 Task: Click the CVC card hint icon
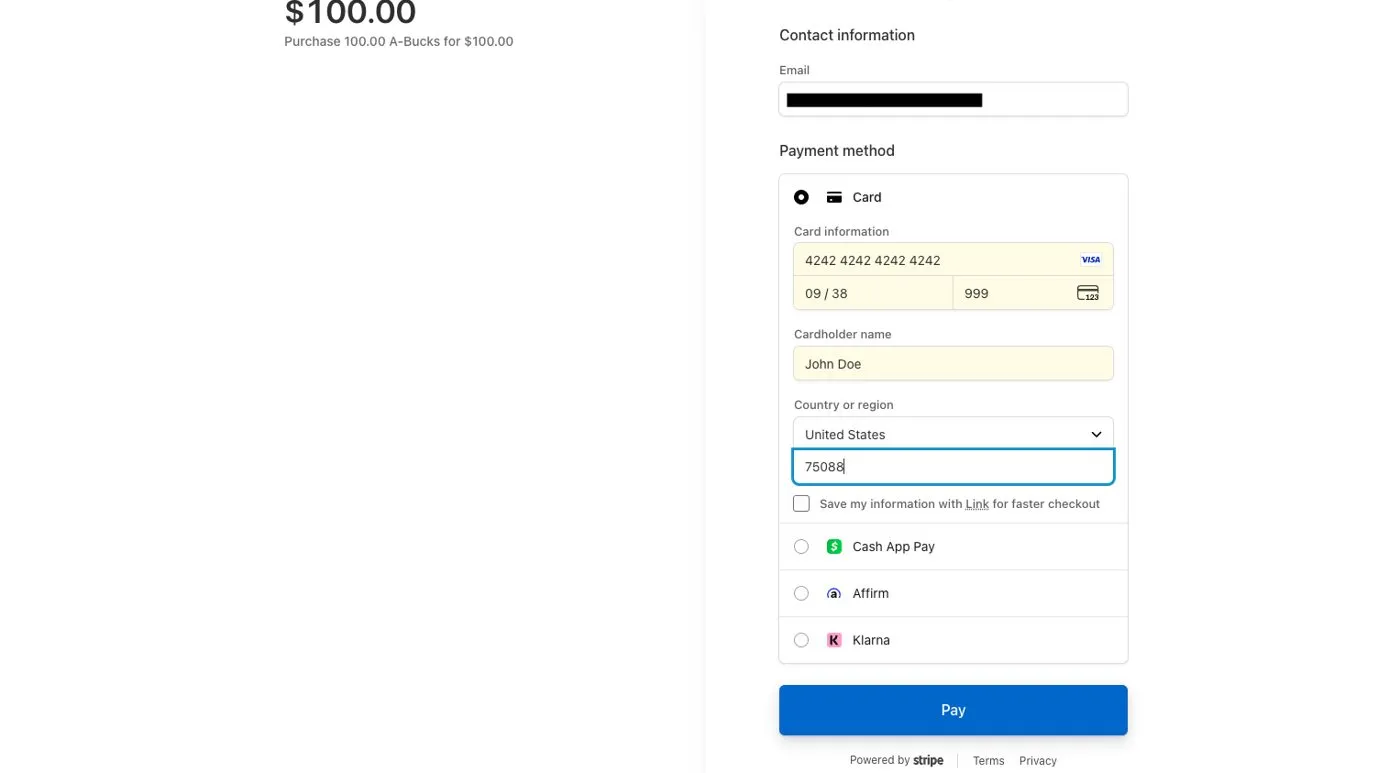click(x=1087, y=293)
